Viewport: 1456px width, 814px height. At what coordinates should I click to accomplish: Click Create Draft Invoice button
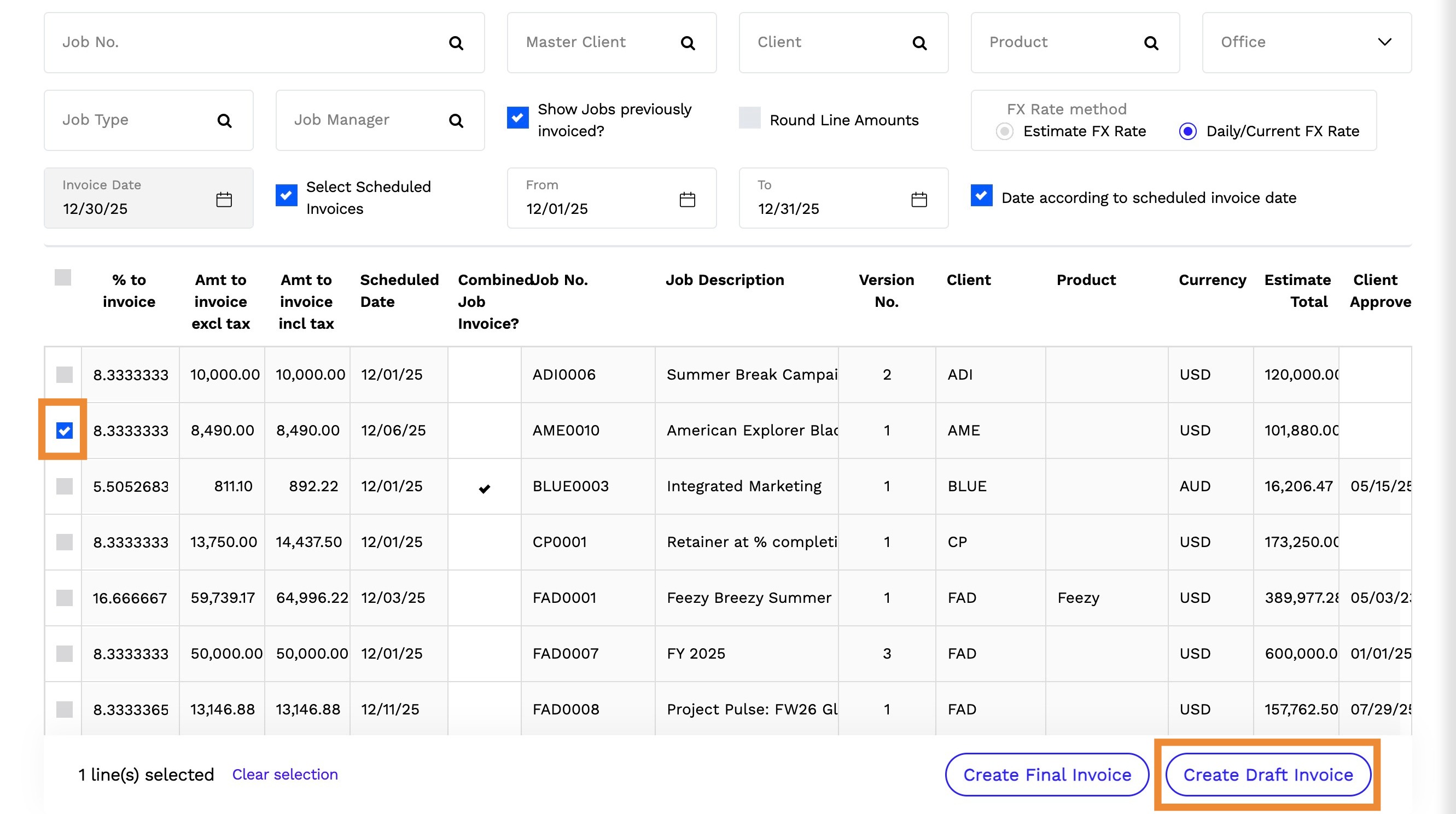[1268, 775]
